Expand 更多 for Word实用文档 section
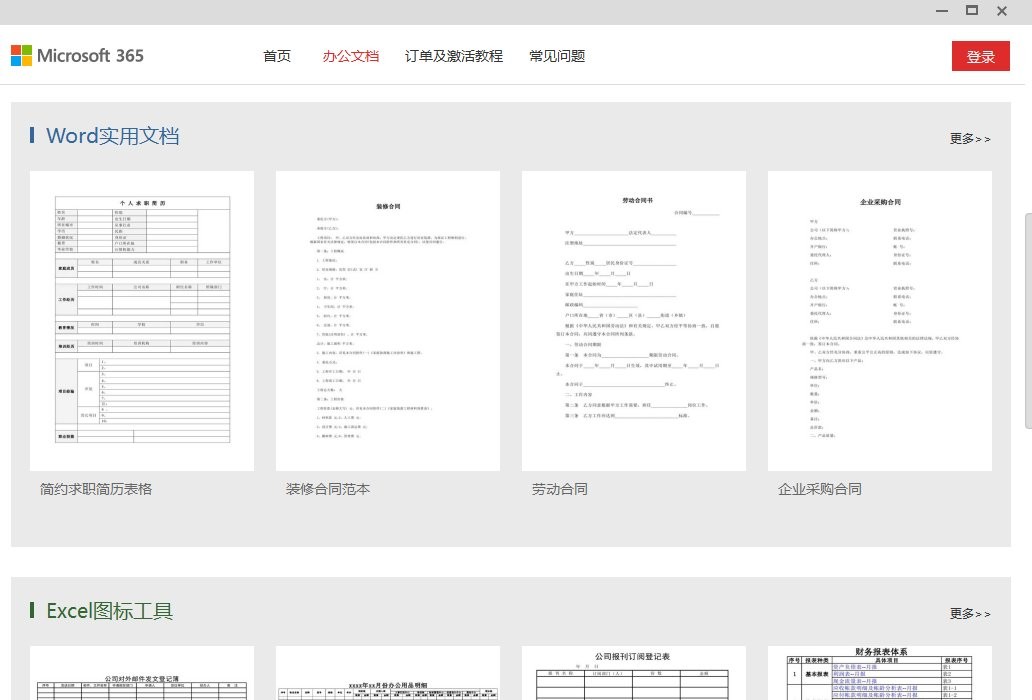The width and height of the screenshot is (1032, 700). pos(969,139)
